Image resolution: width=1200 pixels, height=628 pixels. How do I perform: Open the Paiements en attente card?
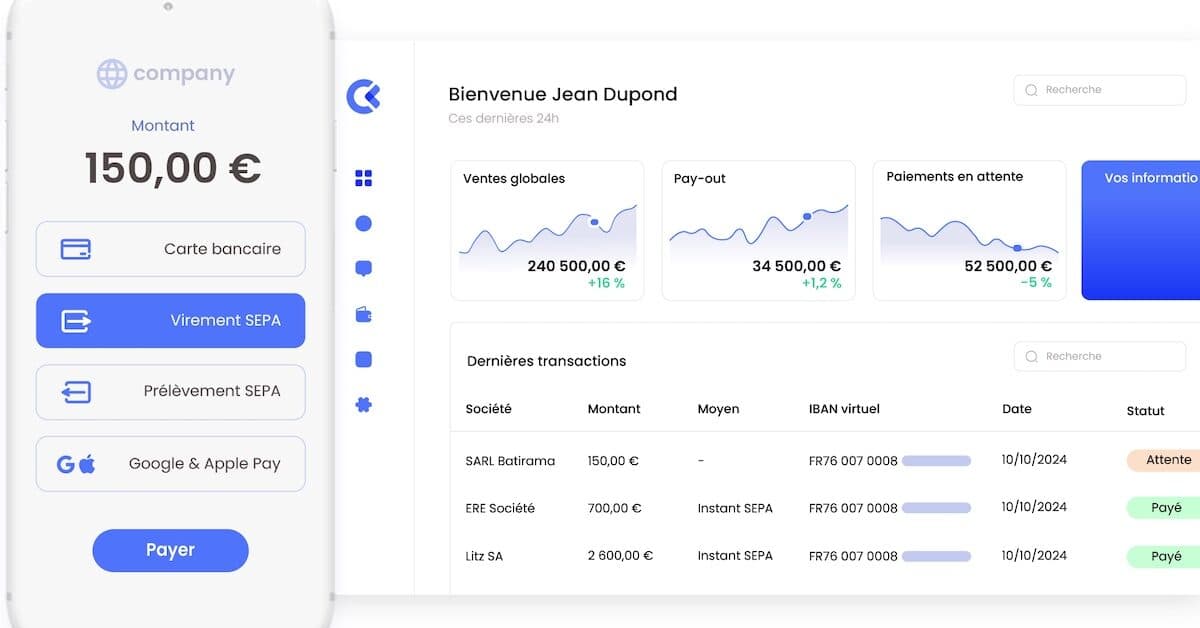point(970,230)
